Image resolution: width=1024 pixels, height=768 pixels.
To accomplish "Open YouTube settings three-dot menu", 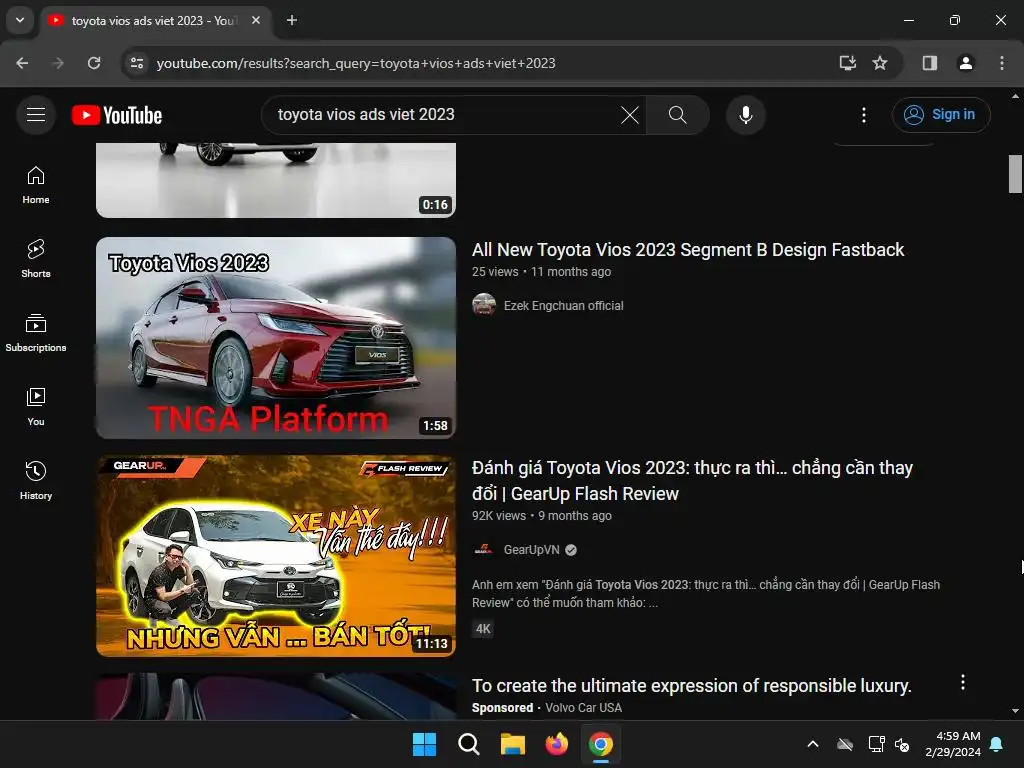I will [863, 115].
